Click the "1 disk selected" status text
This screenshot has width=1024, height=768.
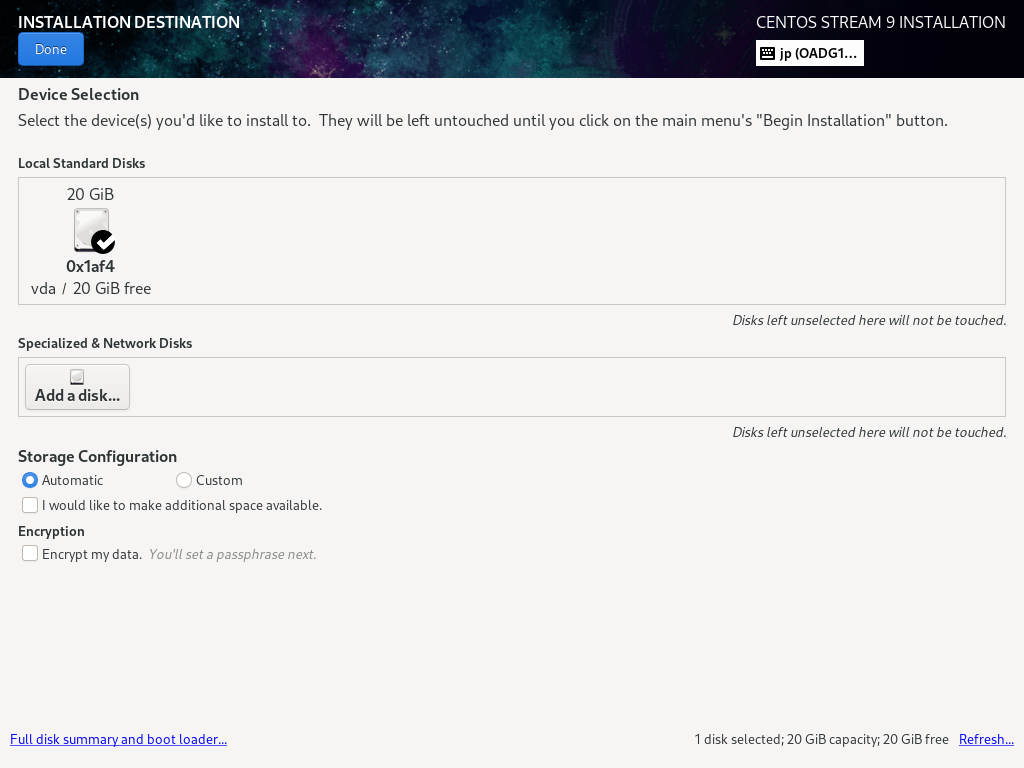[821, 739]
